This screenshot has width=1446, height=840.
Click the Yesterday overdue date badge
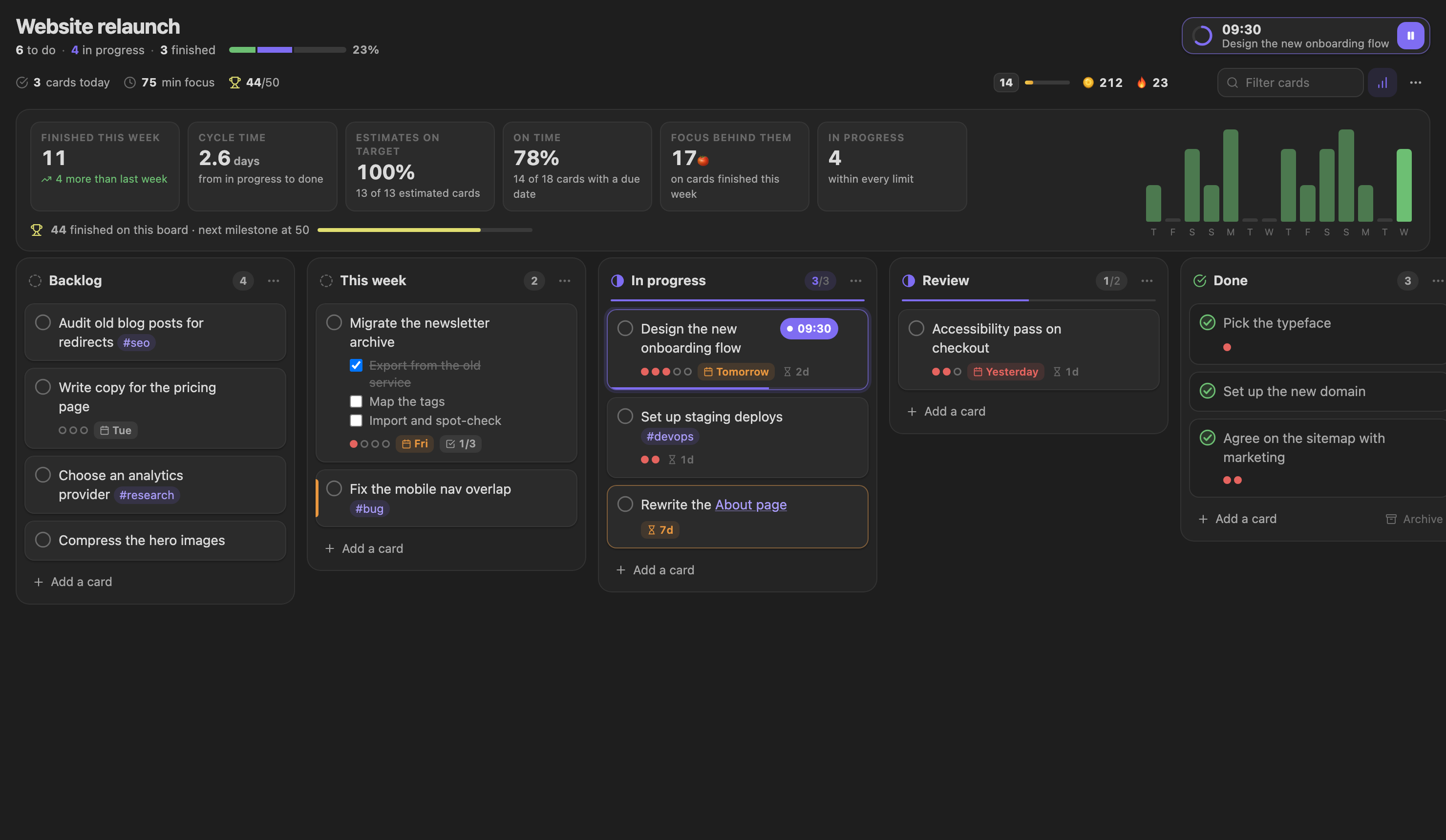tap(1005, 372)
